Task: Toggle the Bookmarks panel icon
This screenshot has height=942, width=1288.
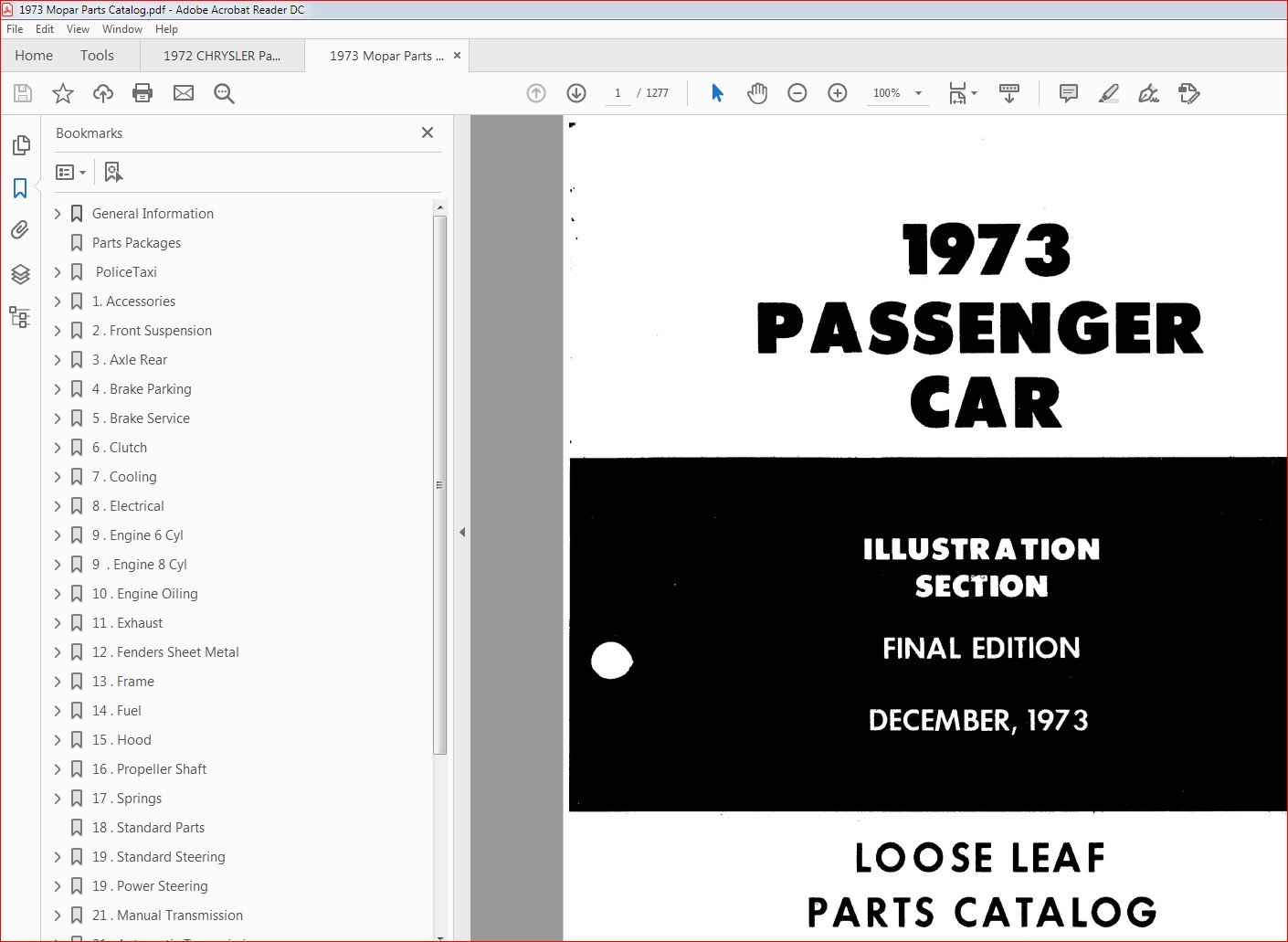Action: tap(20, 188)
